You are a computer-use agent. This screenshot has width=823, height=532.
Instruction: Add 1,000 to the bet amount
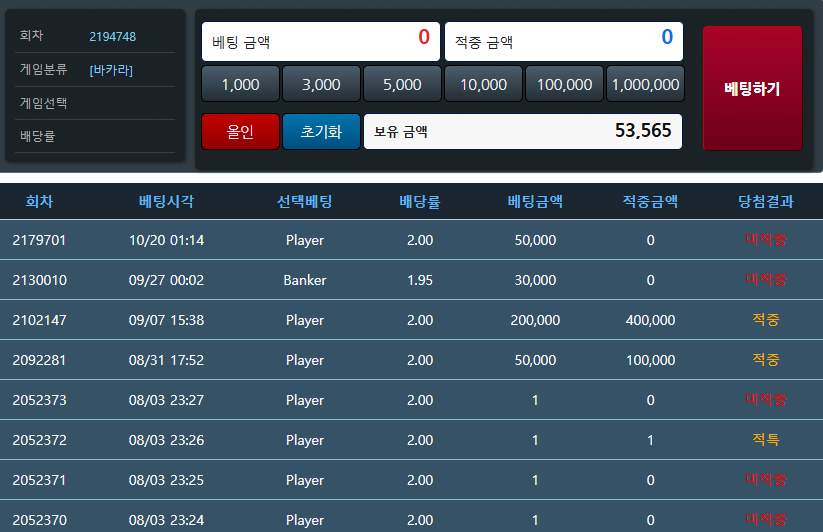240,84
